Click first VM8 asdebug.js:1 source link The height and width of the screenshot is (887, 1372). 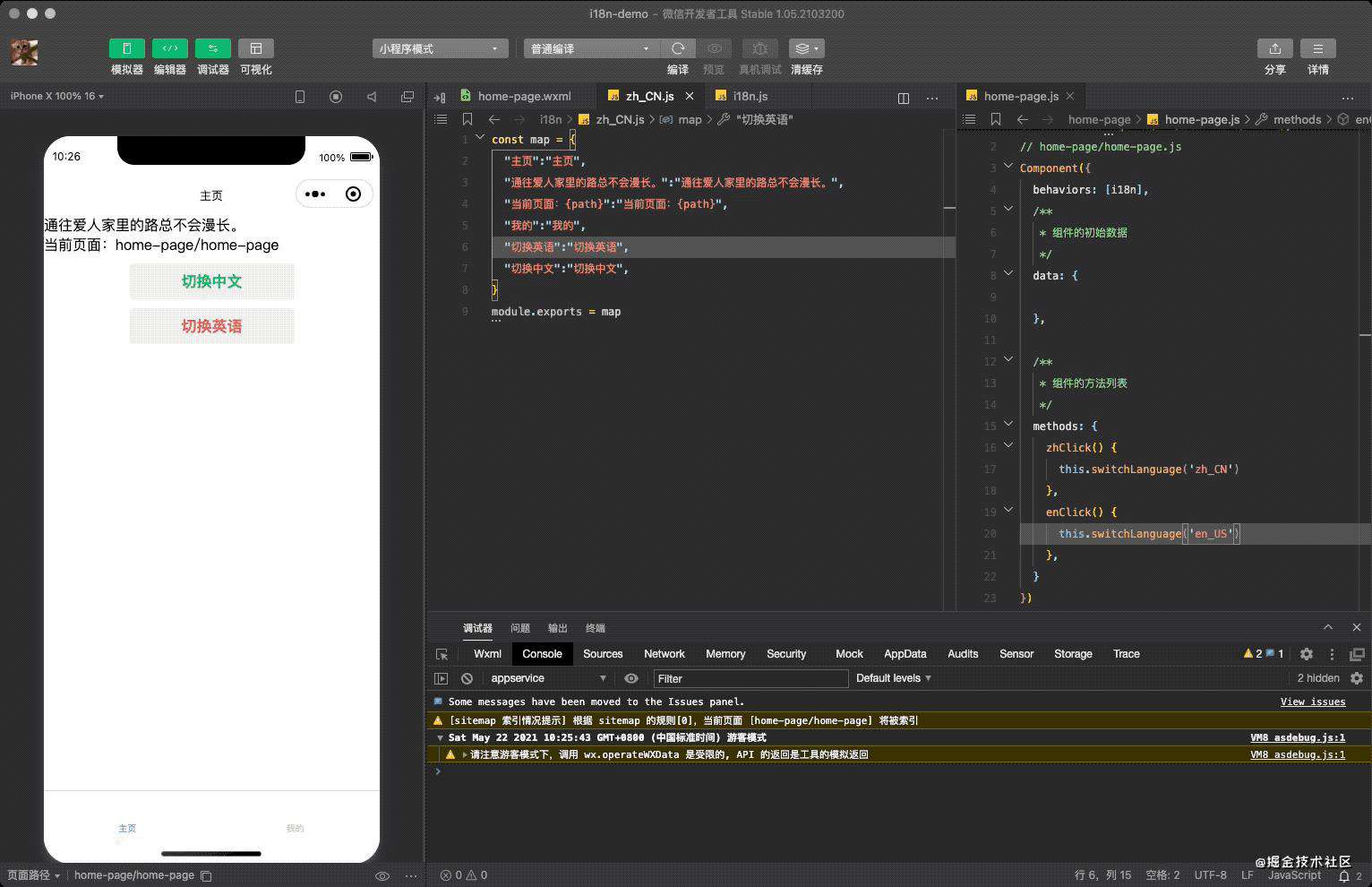tap(1298, 737)
